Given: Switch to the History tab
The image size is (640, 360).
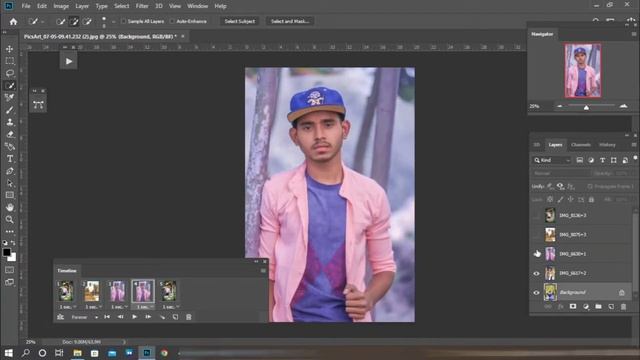Looking at the screenshot, I should (607, 145).
